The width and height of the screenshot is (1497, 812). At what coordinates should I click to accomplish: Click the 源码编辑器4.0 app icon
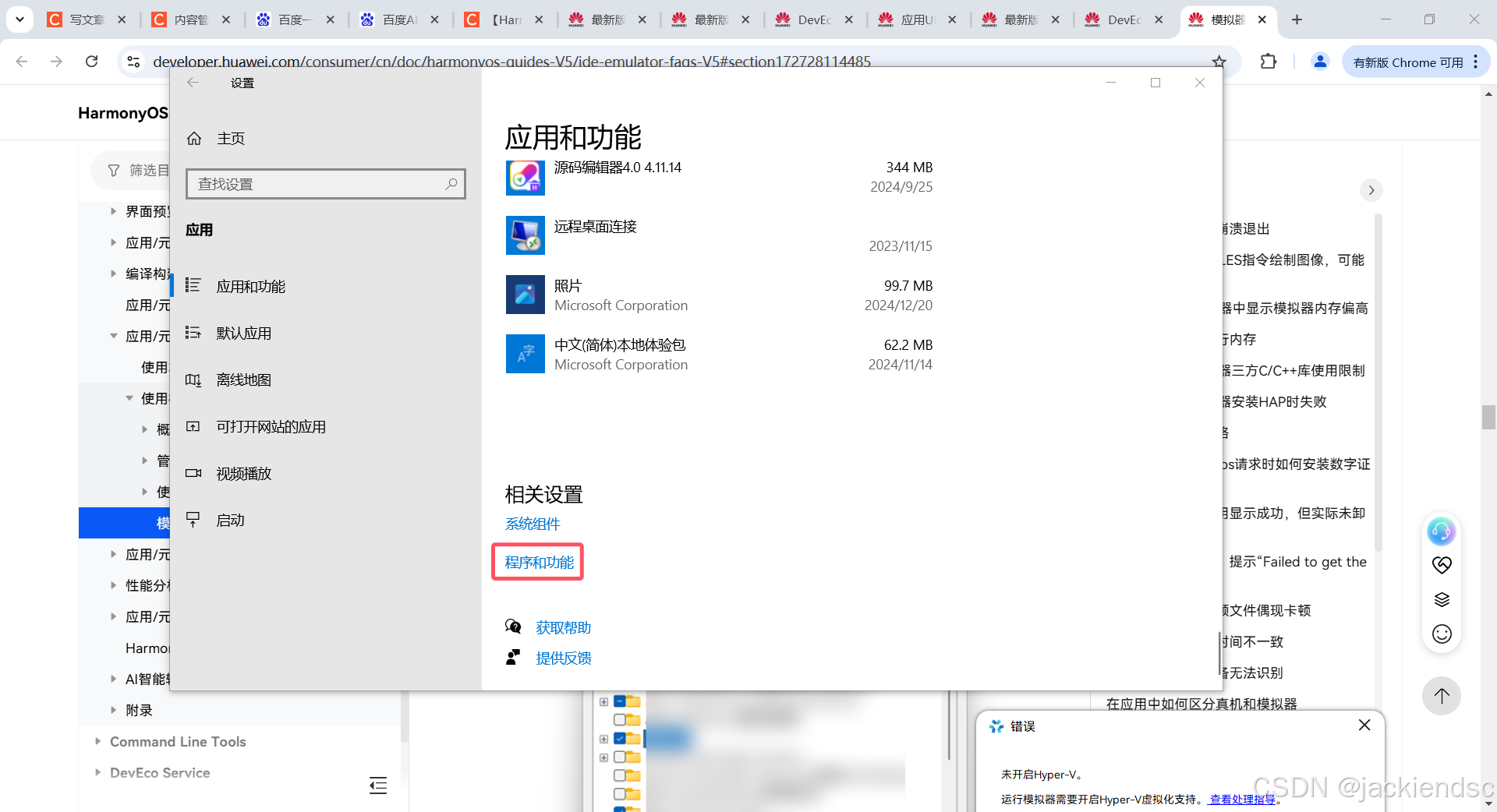[x=525, y=178]
